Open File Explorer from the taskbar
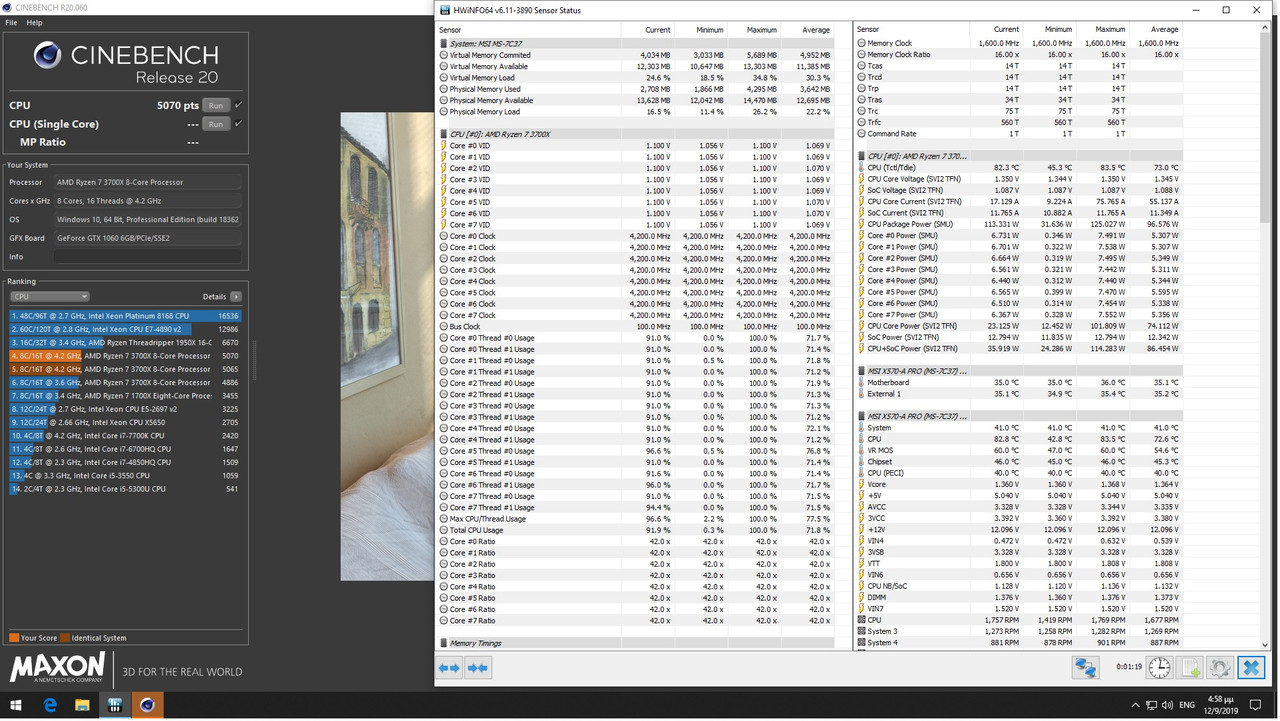This screenshot has width=1280, height=721. [x=82, y=705]
